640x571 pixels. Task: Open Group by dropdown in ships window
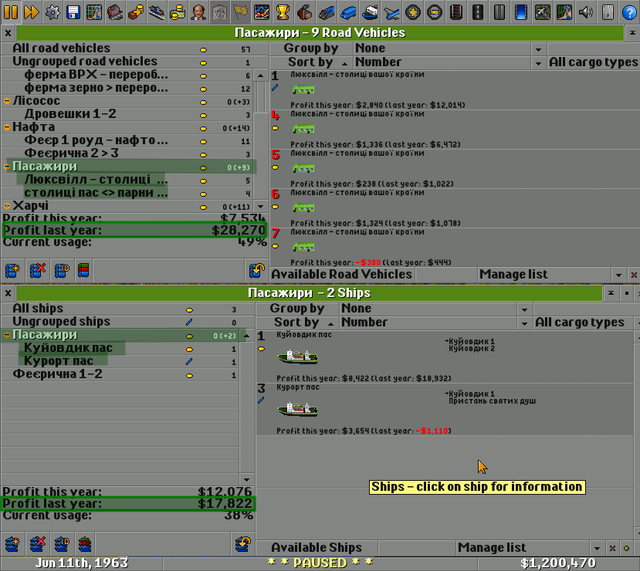[435, 309]
